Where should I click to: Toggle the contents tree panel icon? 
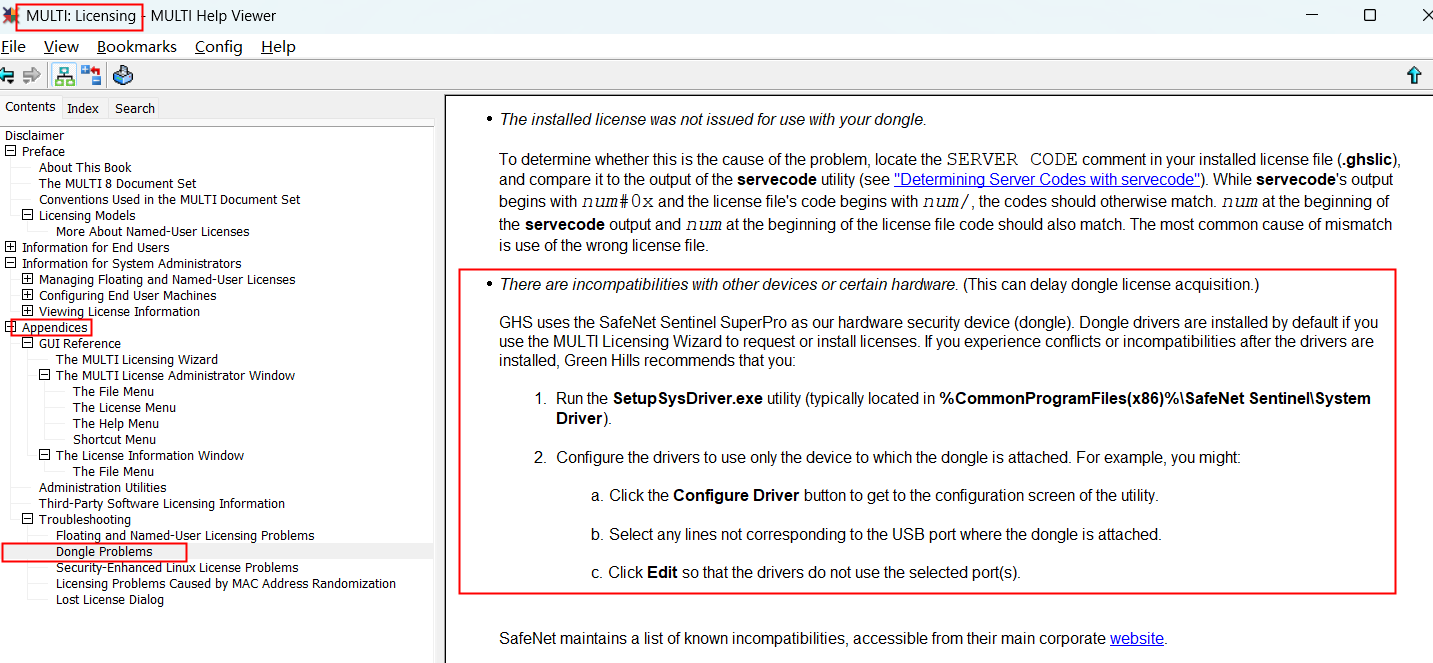(x=64, y=75)
